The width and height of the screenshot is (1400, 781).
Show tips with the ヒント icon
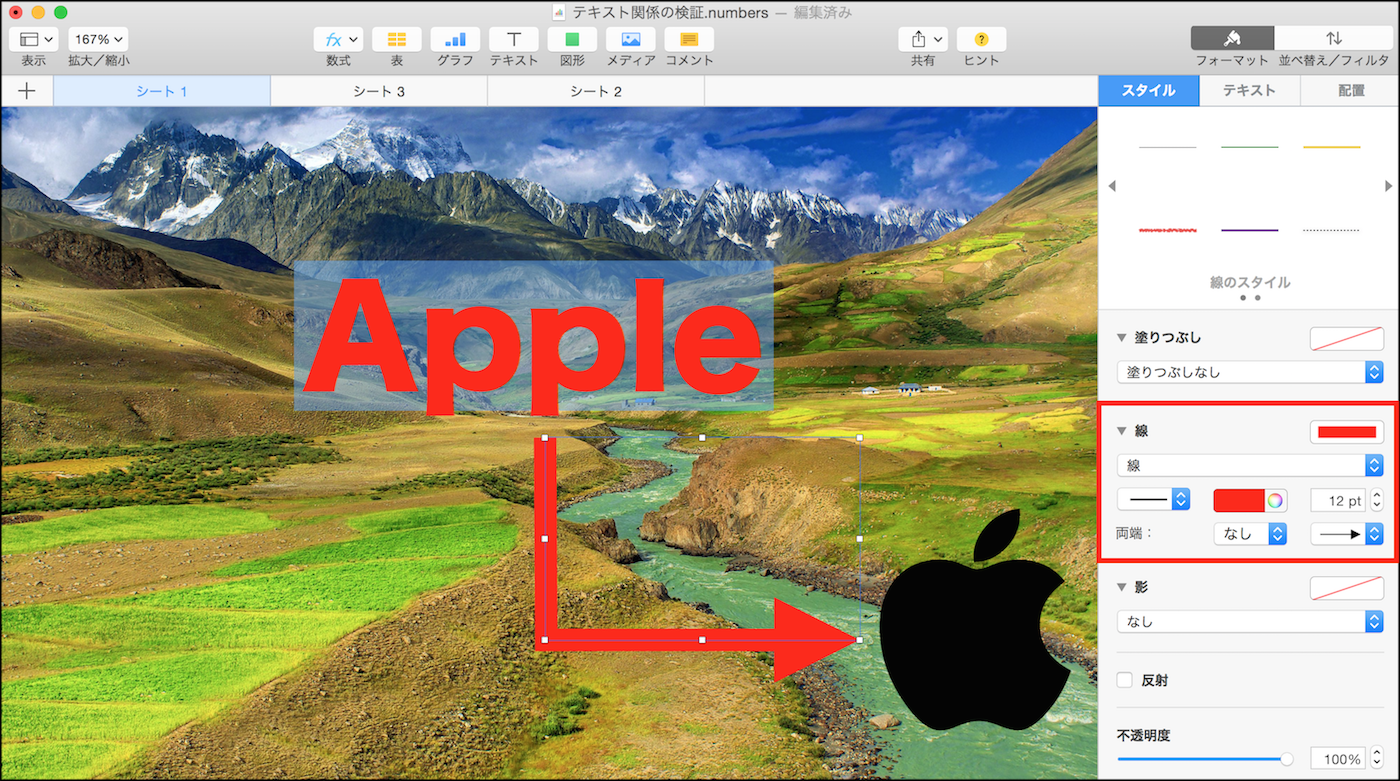(981, 39)
